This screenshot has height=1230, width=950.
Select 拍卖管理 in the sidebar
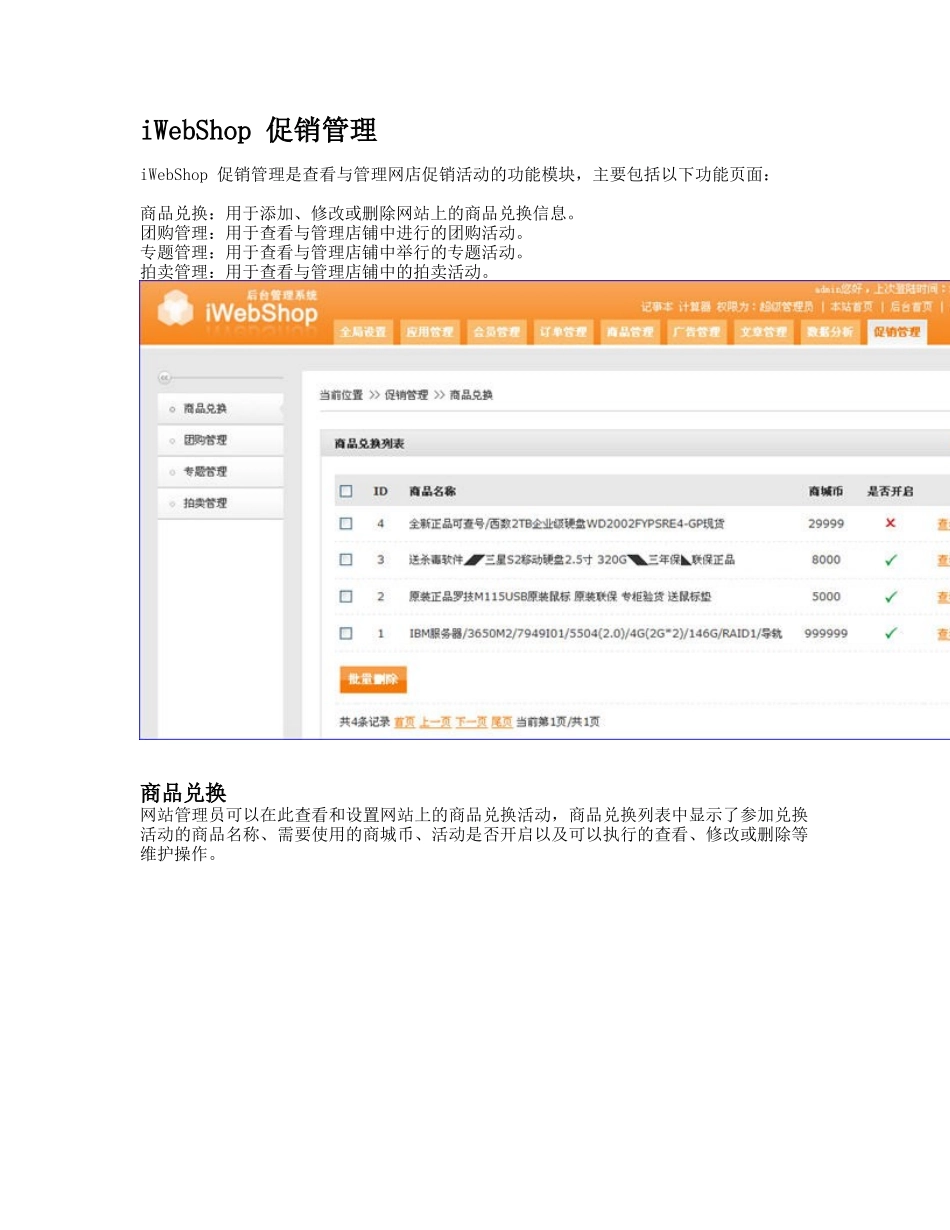(x=221, y=503)
